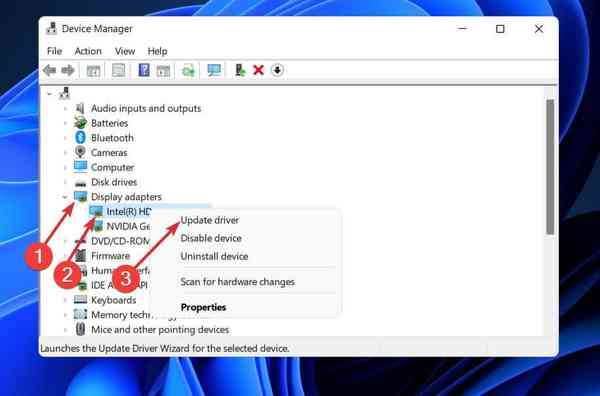Select Properties in the context menu
This screenshot has width=600, height=396.
(x=203, y=307)
